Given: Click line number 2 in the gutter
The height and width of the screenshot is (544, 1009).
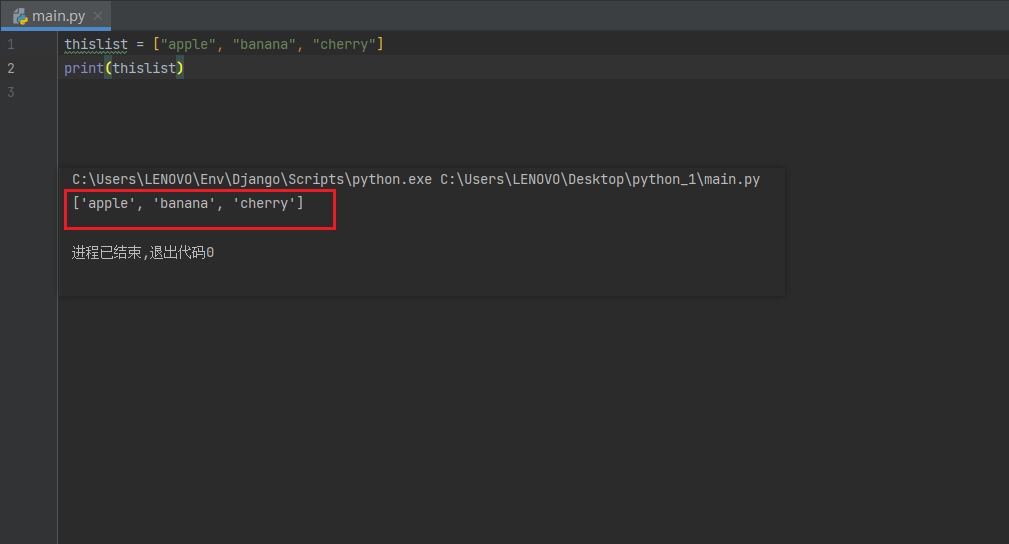Looking at the screenshot, I should (x=11, y=68).
